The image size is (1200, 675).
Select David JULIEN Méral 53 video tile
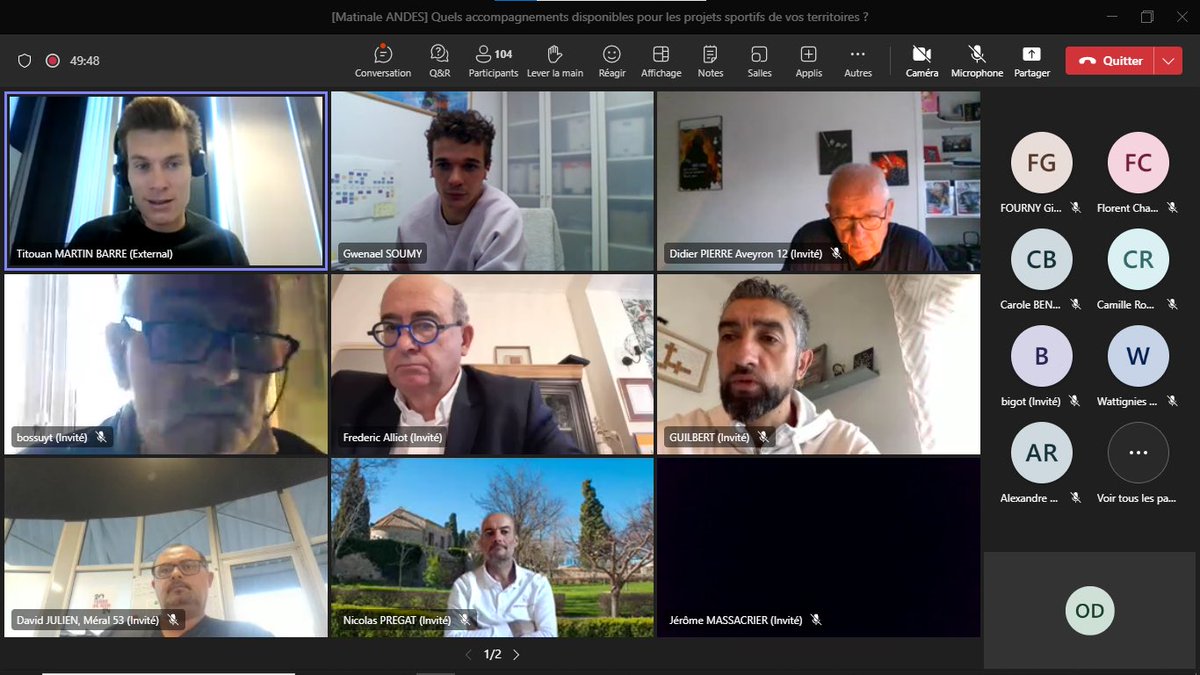[x=166, y=547]
